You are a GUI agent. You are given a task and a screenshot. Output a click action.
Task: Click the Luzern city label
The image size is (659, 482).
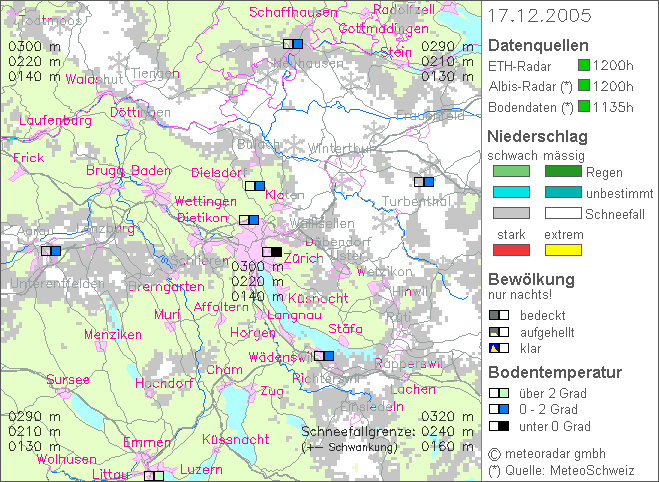pyautogui.click(x=201, y=468)
